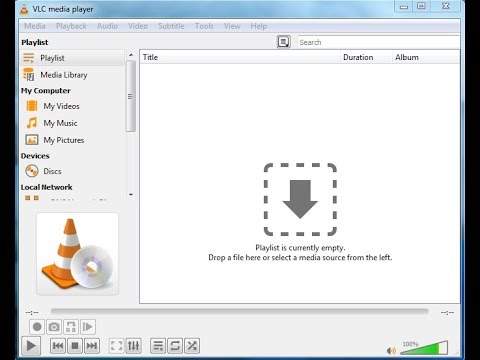Select Playlist in the sidebar
The image size is (480, 360).
click(72, 58)
